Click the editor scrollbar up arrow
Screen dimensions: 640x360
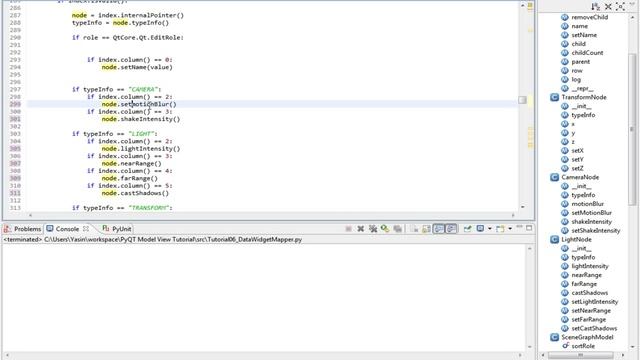522,5
